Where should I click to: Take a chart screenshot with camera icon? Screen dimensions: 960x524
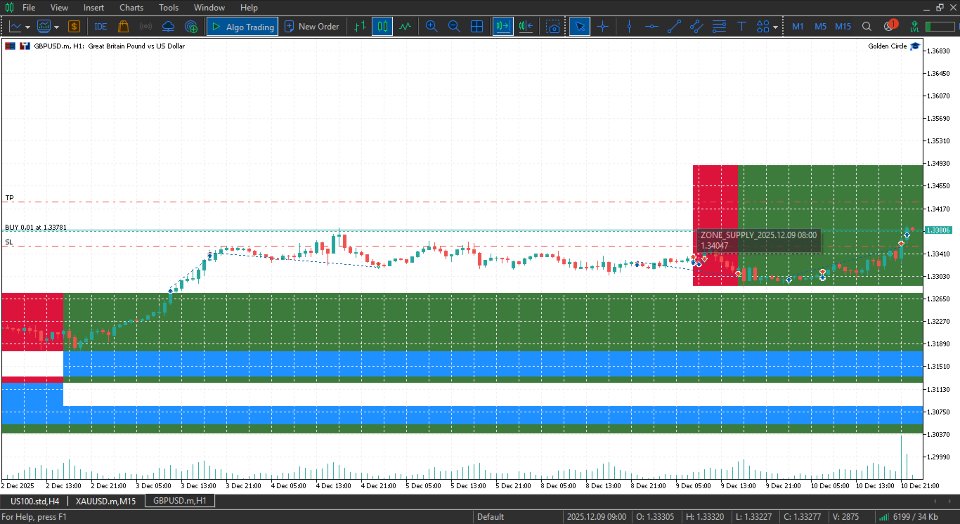click(553, 26)
